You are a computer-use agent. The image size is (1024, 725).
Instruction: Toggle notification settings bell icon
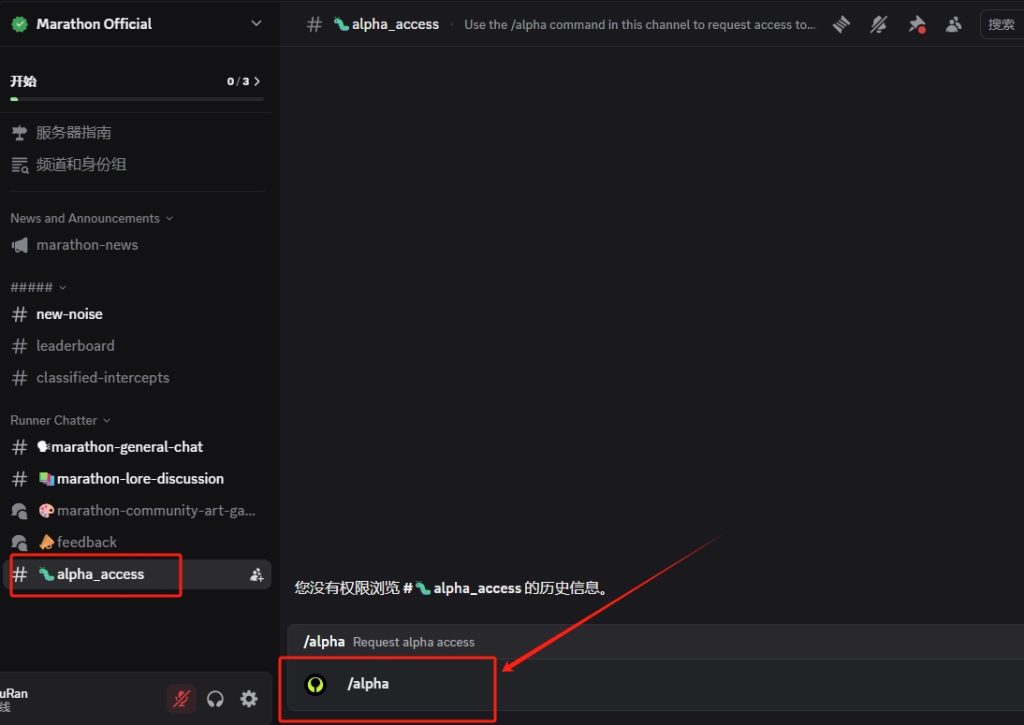pos(878,25)
